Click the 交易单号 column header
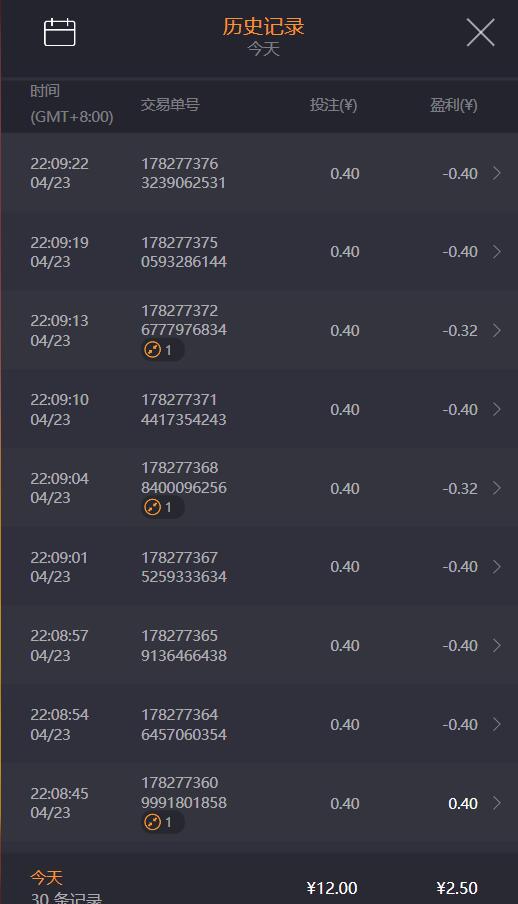 coord(170,105)
